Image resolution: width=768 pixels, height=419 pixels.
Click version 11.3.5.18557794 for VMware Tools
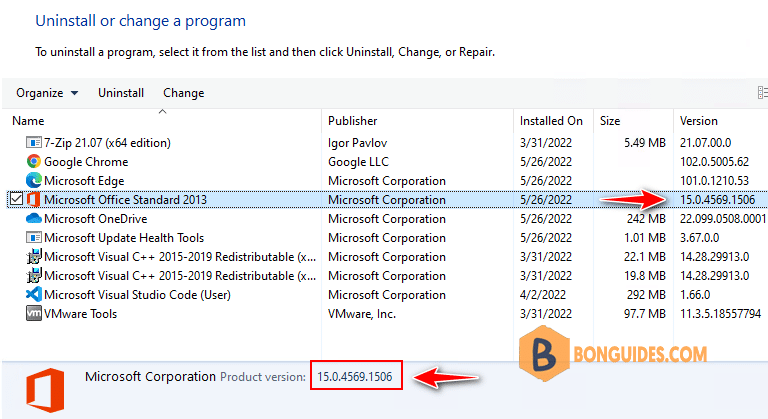tap(720, 314)
